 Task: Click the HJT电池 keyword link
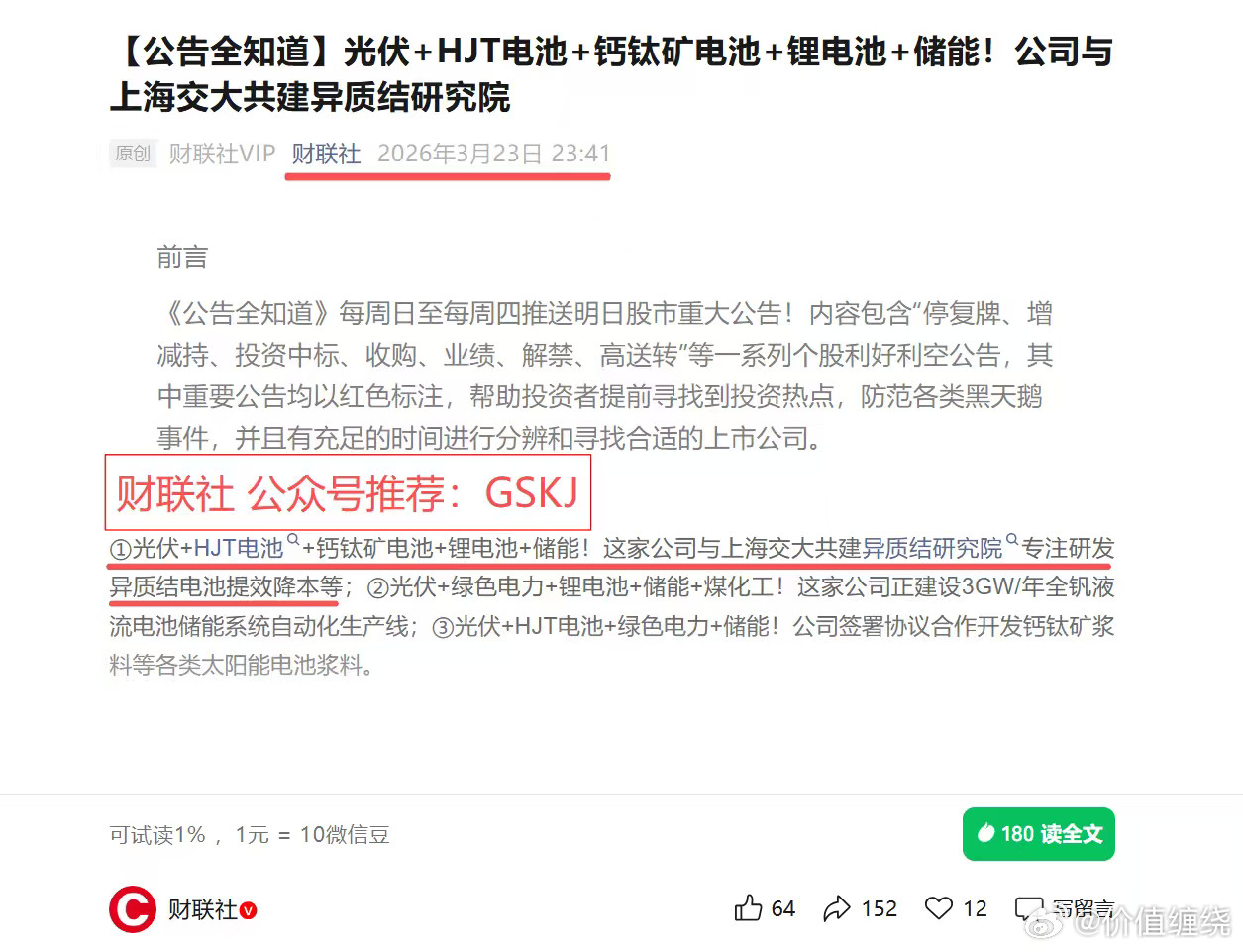point(239,548)
